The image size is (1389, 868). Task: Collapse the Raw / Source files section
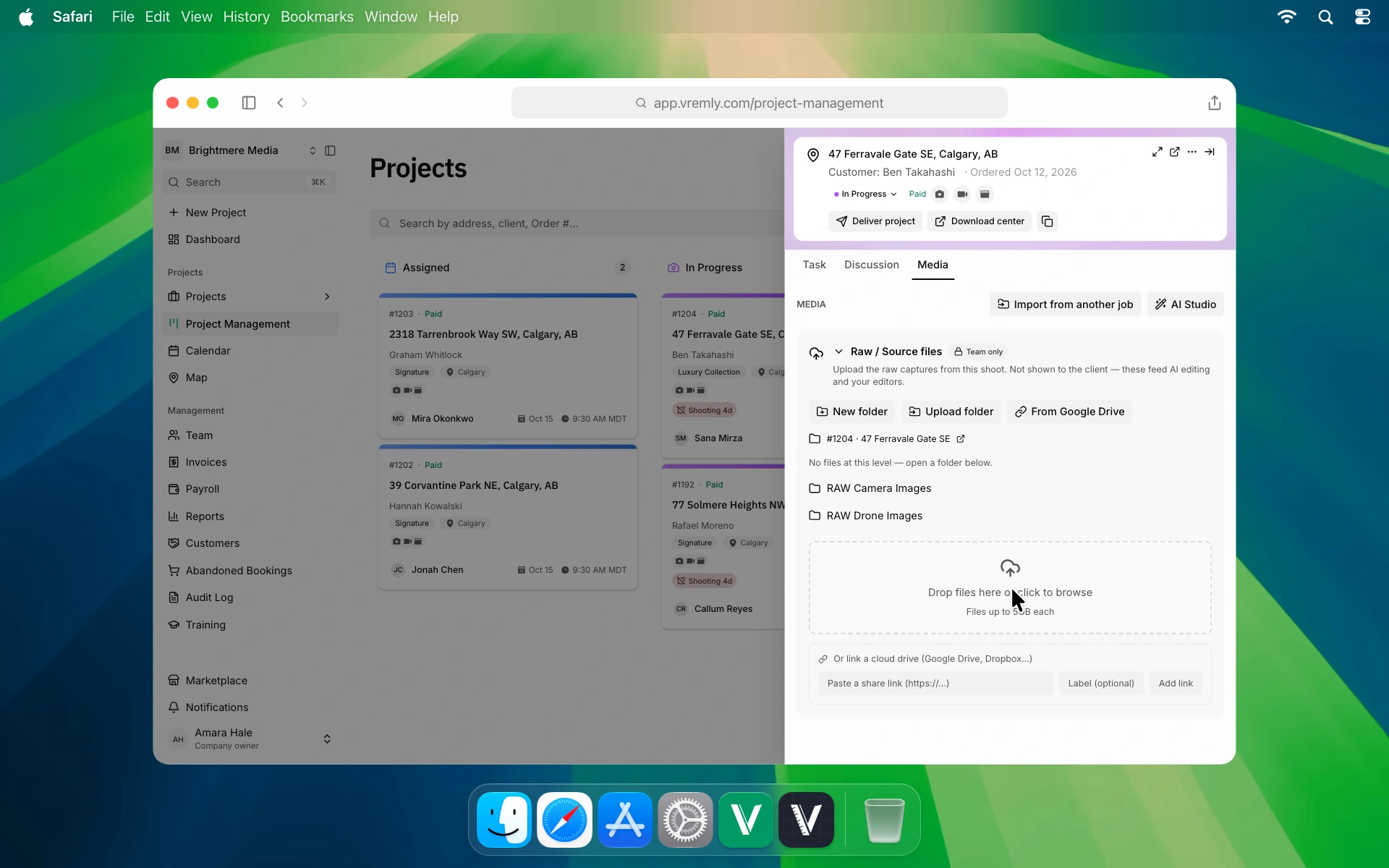(838, 352)
